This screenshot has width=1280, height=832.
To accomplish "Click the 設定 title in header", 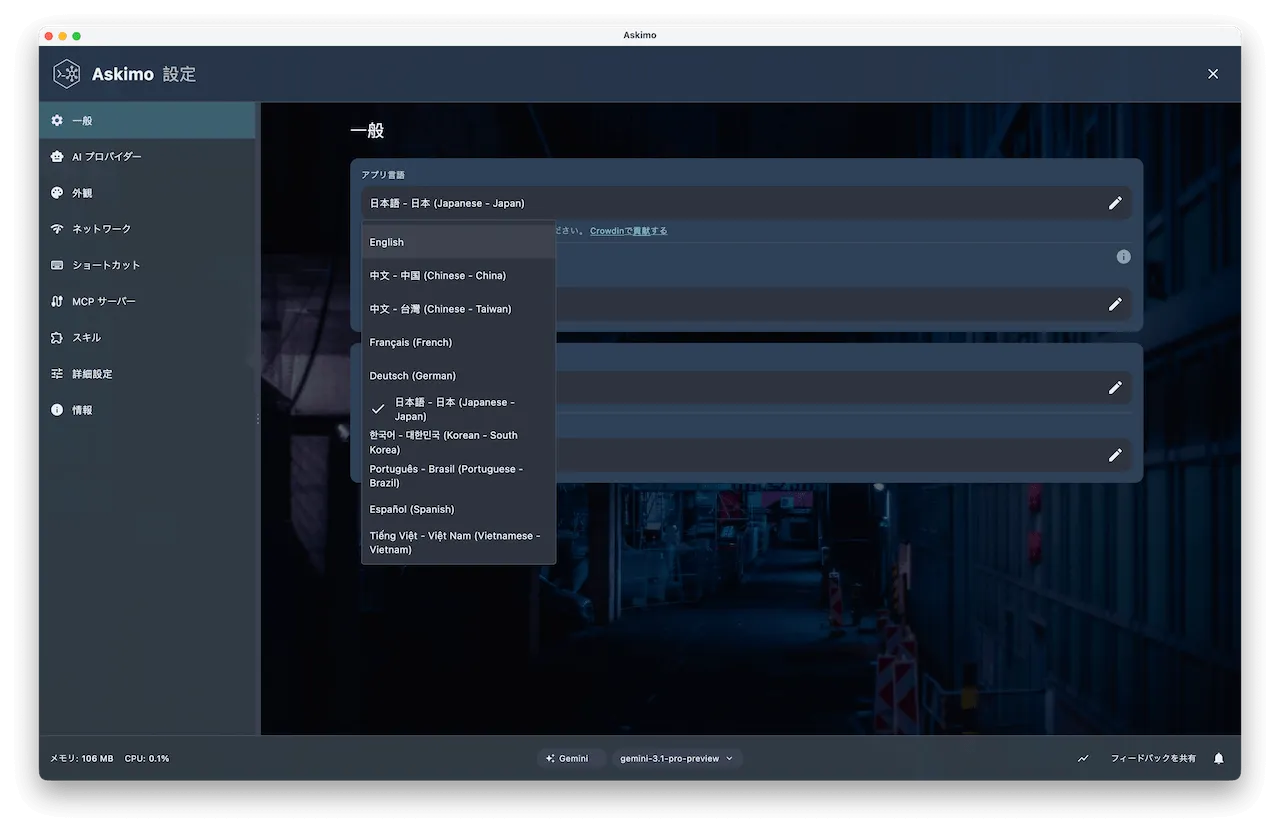I will pyautogui.click(x=179, y=74).
